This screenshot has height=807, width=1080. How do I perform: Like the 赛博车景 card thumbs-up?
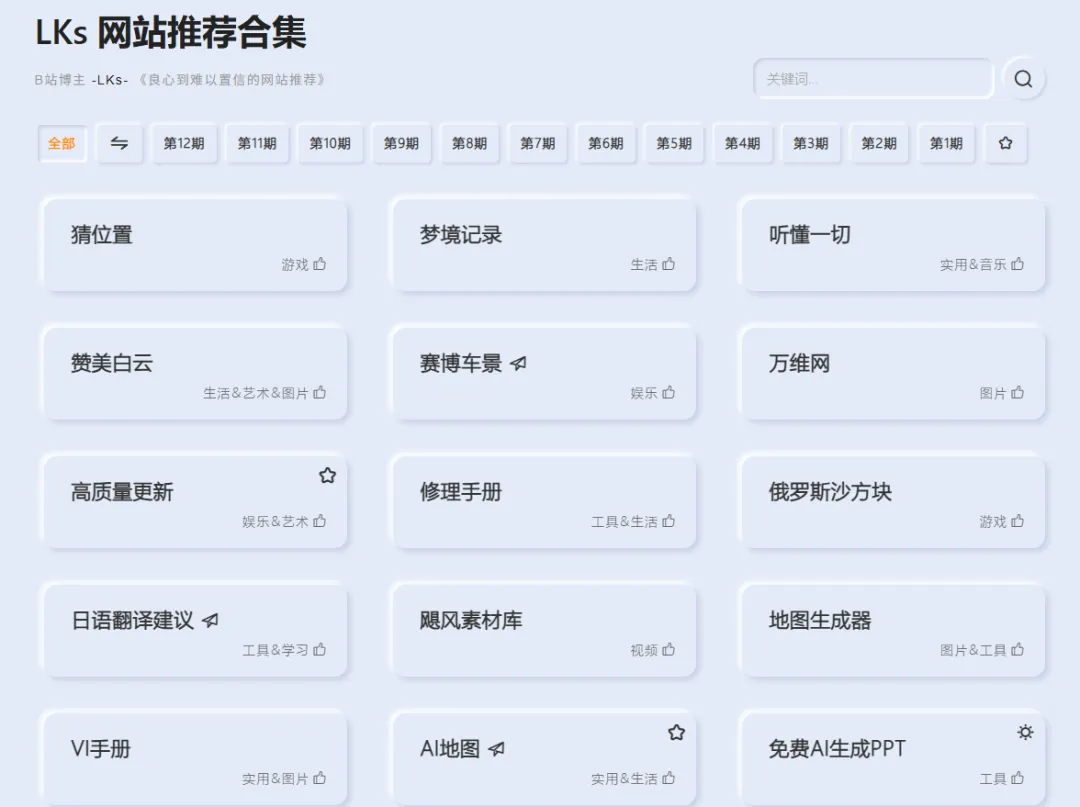pos(668,392)
